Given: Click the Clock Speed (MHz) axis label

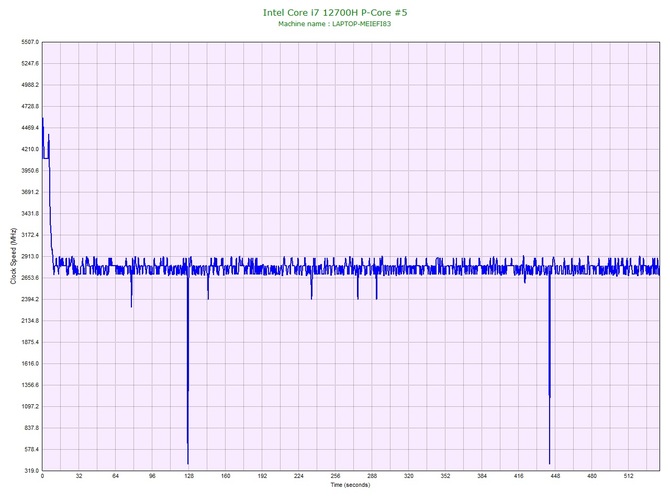Looking at the screenshot, I should tap(14, 256).
